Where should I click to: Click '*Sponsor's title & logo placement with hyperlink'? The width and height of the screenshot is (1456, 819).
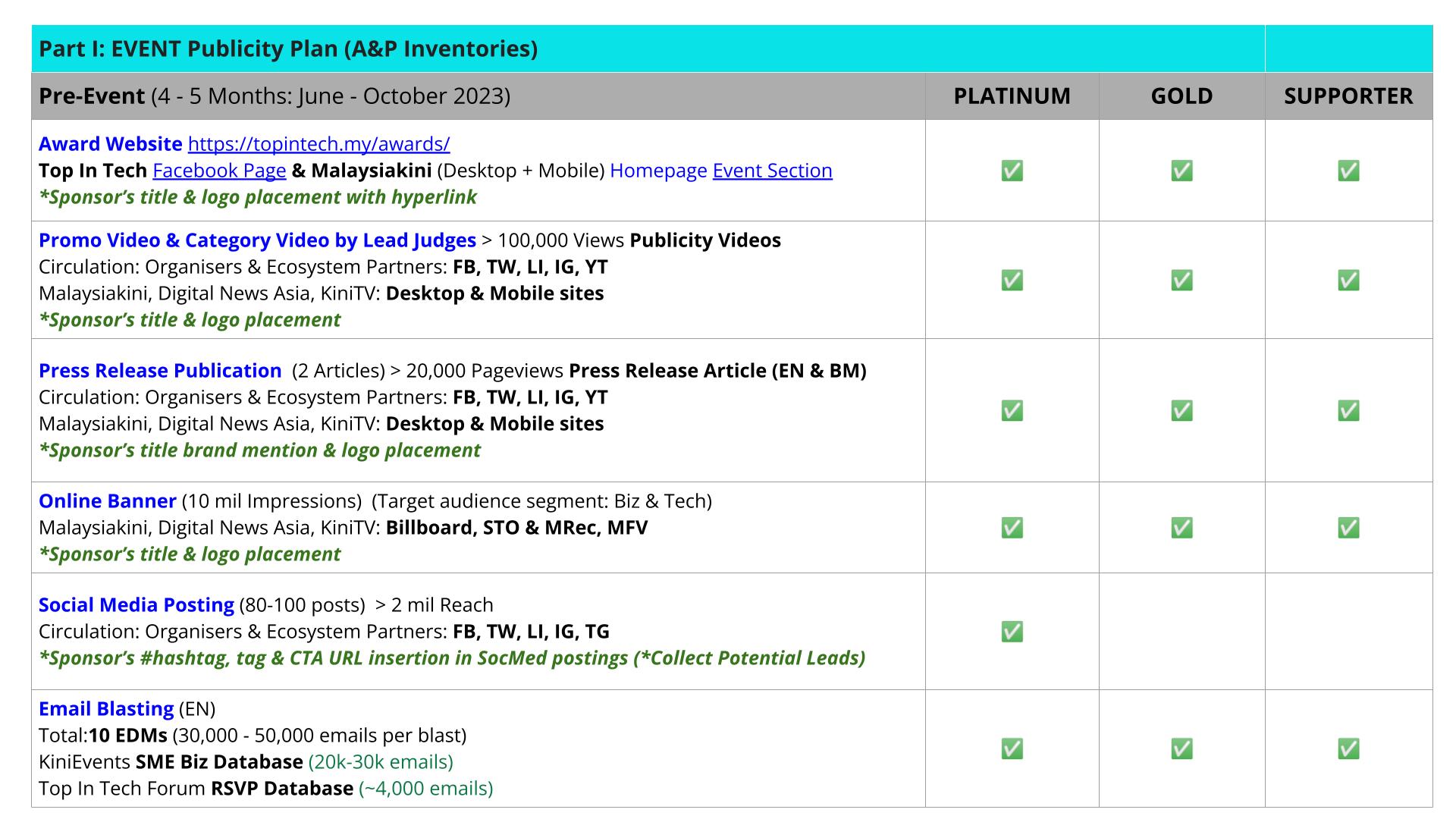click(x=258, y=197)
